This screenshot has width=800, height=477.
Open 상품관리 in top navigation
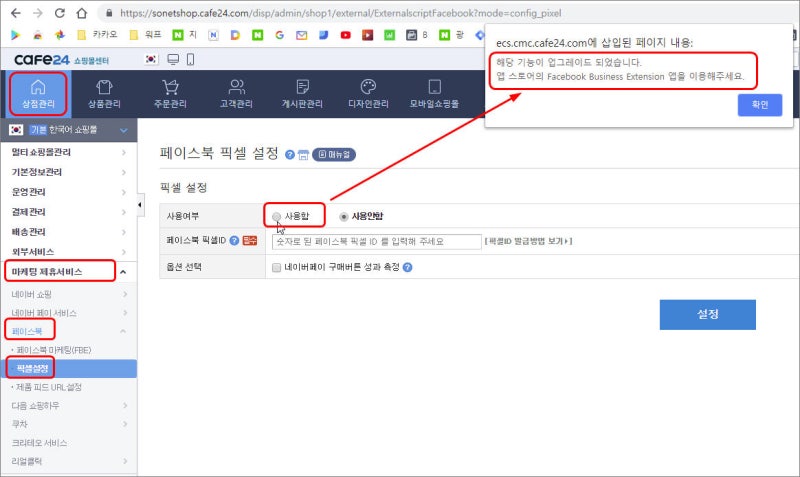104,94
